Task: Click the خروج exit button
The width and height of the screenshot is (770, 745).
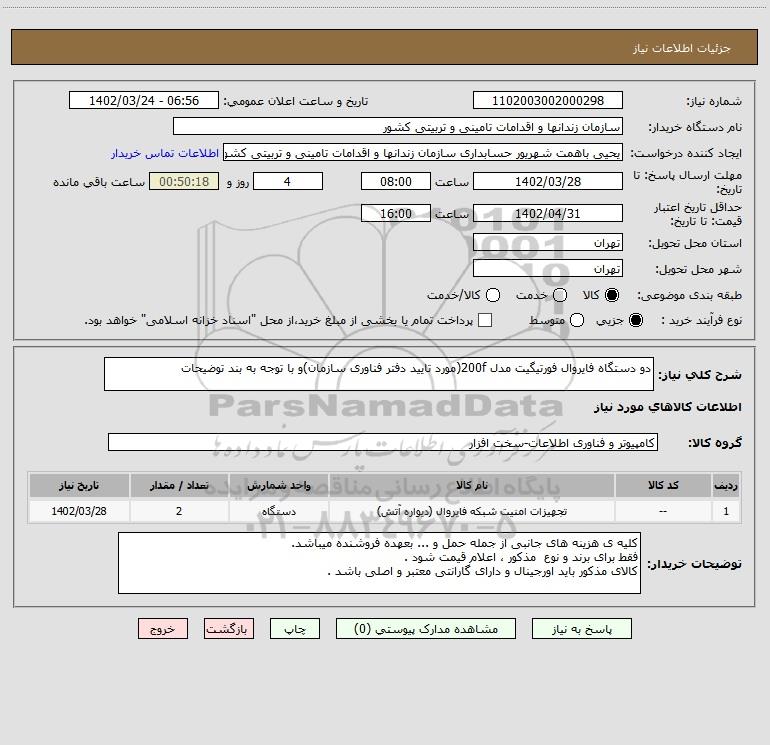Action: [x=163, y=629]
